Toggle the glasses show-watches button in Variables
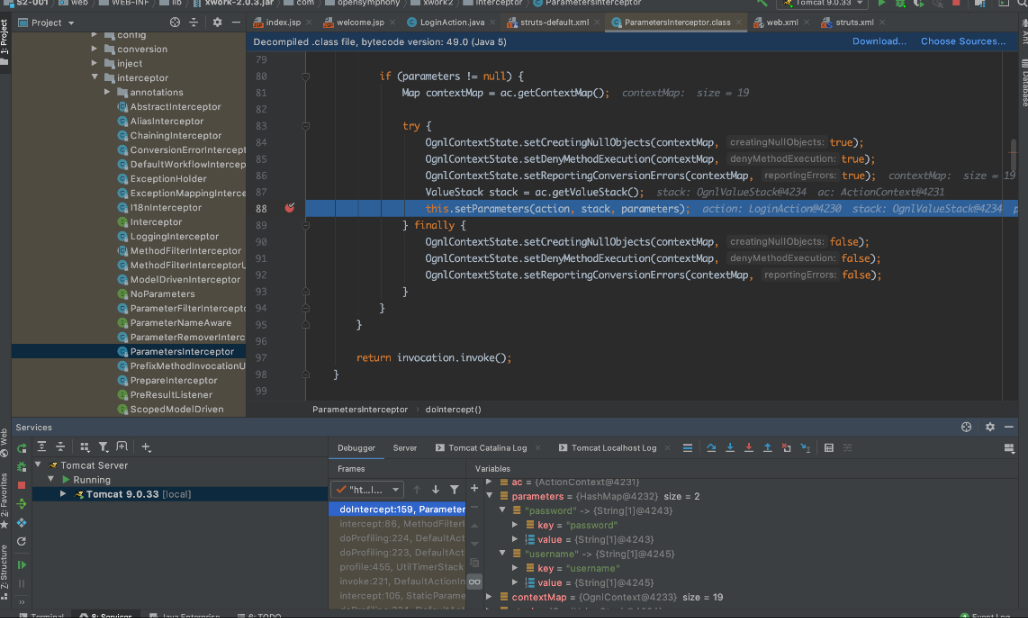Viewport: 1028px width, 618px height. pyautogui.click(x=474, y=581)
